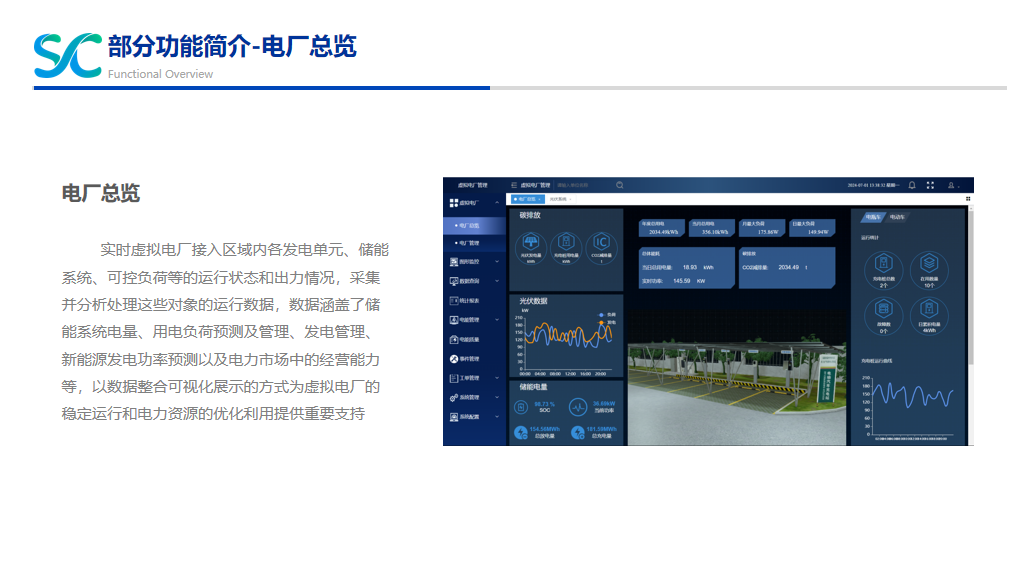Switch to the 光伏系统 page tab
Viewport: 1031px width, 581px height.
point(558,199)
